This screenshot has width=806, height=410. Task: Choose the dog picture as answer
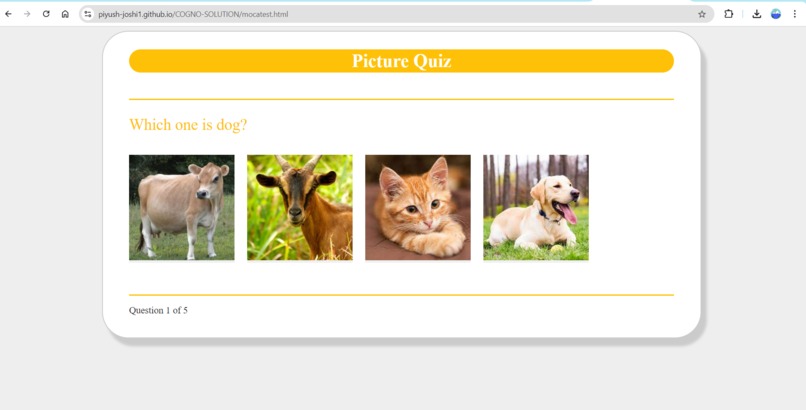(536, 208)
